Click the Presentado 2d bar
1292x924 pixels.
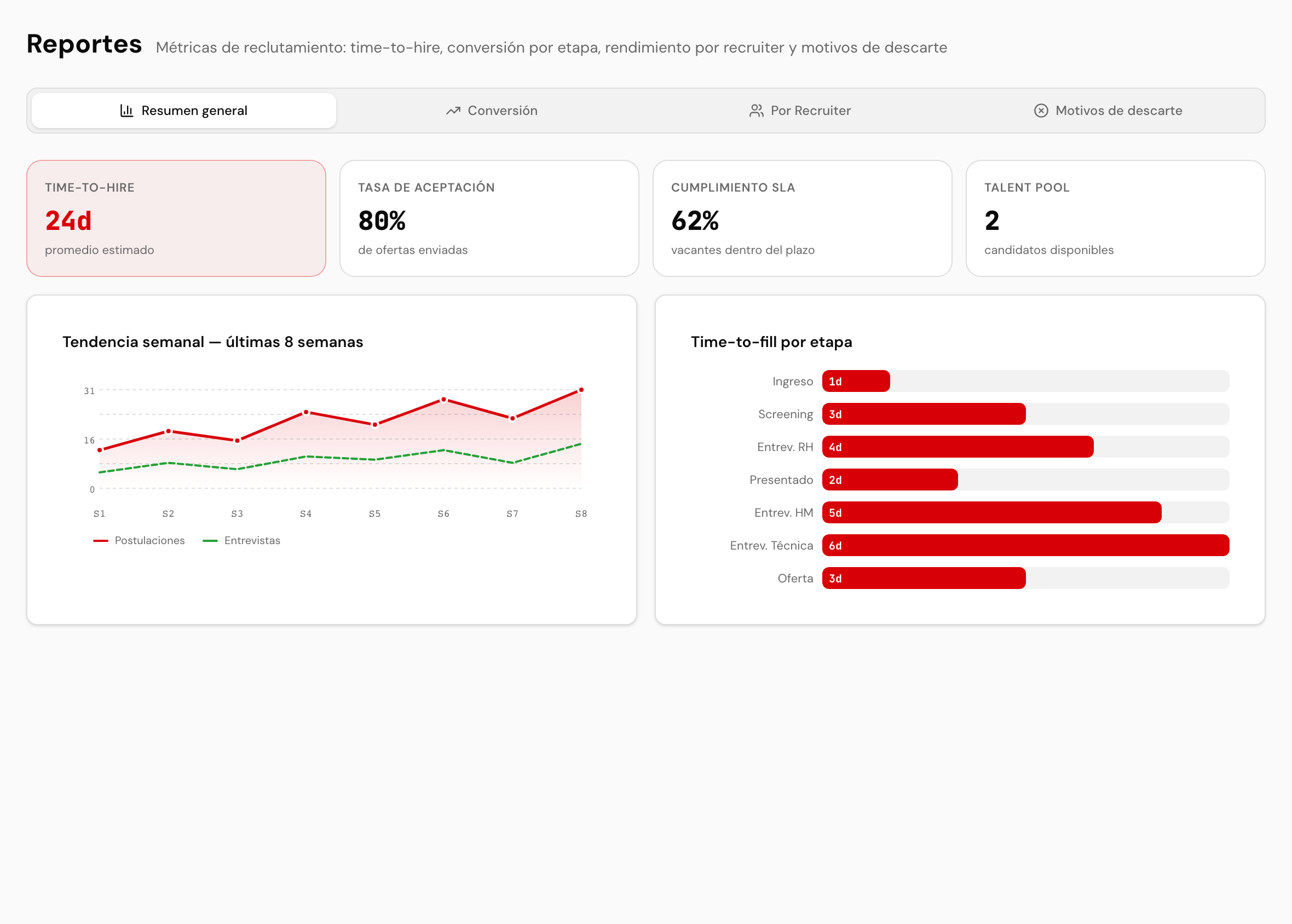tap(890, 480)
